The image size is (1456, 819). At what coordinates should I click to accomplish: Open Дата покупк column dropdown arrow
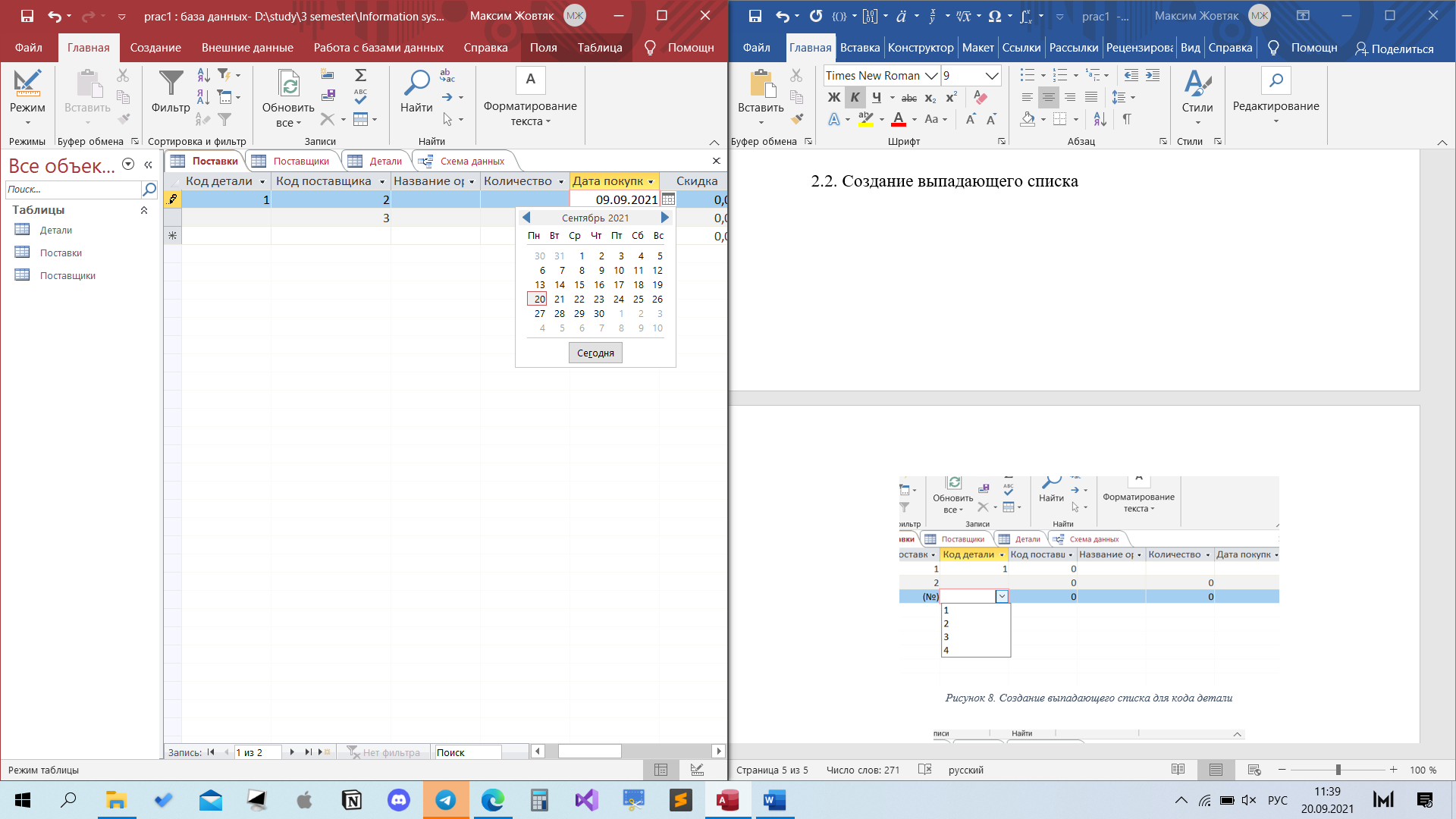point(651,182)
